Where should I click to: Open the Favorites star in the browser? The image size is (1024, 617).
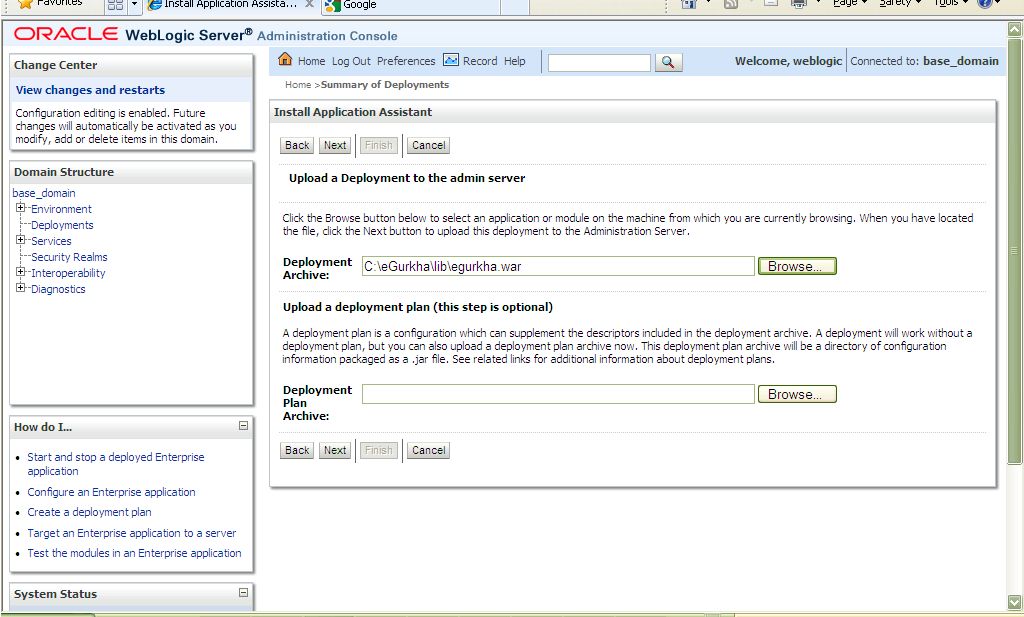pyautogui.click(x=25, y=4)
